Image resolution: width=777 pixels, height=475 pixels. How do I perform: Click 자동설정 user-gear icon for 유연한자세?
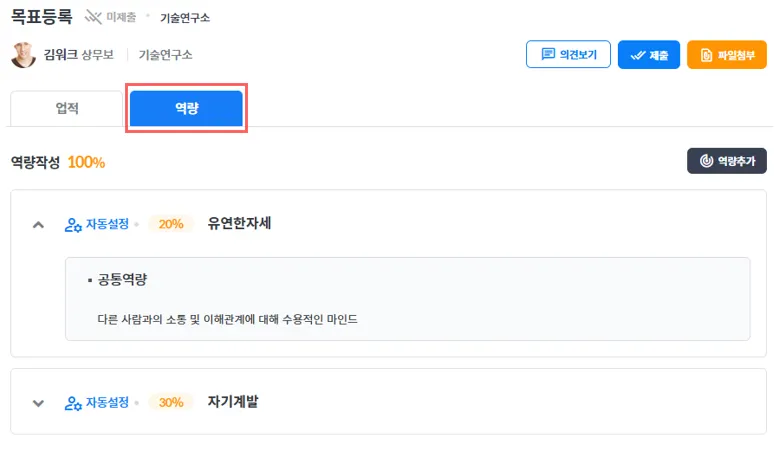(x=73, y=224)
